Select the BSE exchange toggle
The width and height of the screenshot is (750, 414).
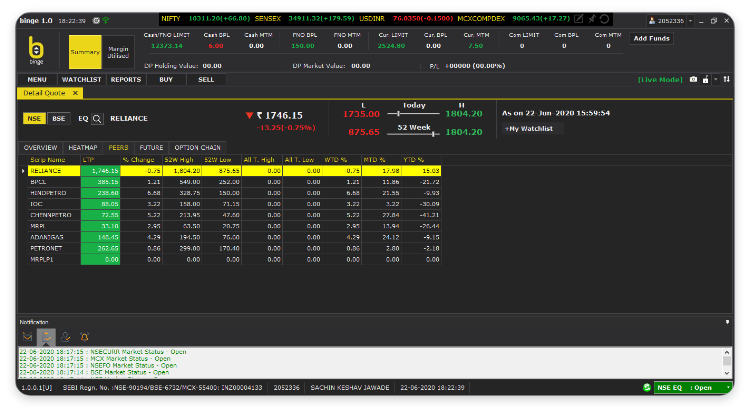click(59, 119)
